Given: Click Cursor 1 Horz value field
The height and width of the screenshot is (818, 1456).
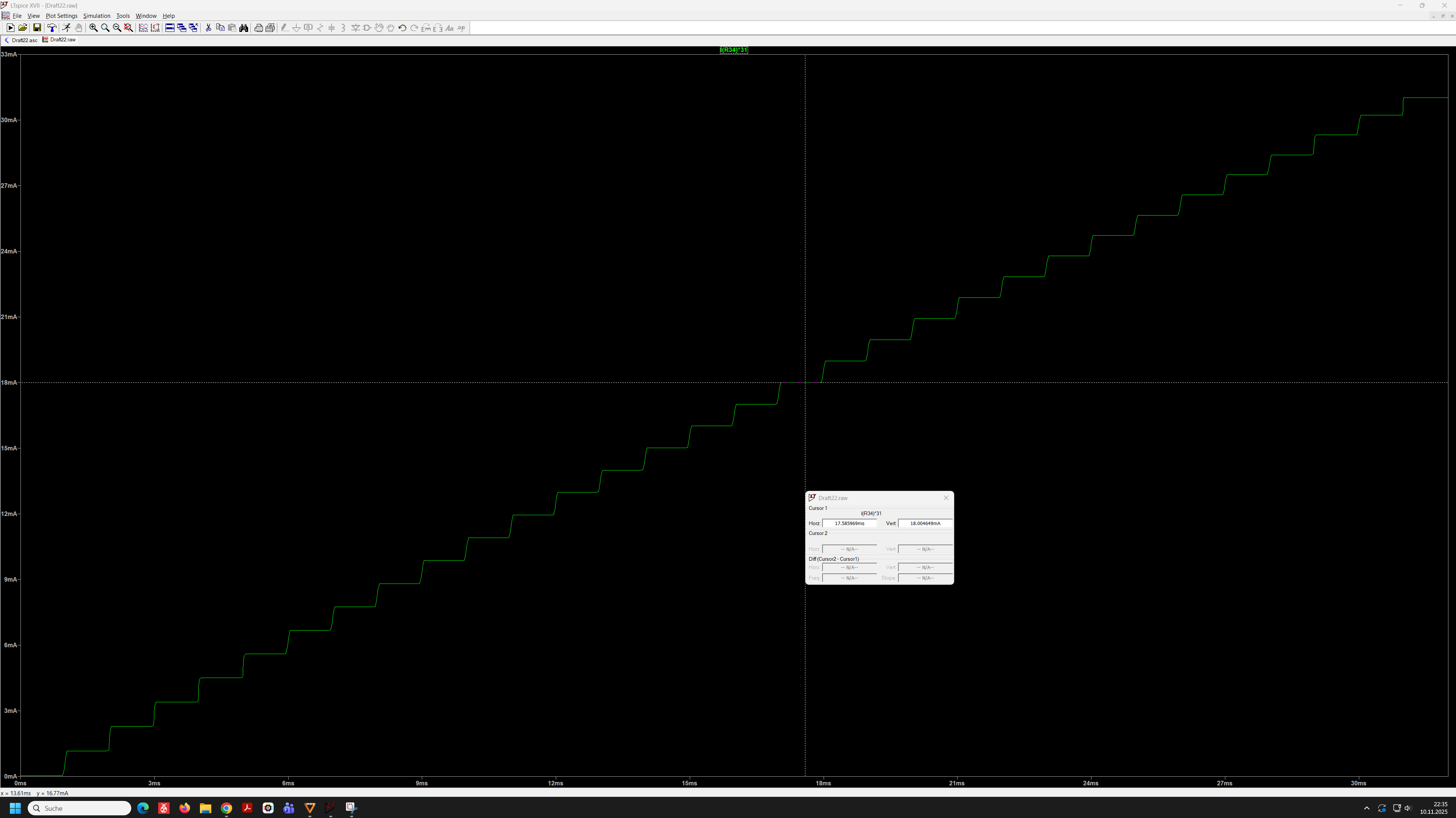Looking at the screenshot, I should tap(849, 524).
